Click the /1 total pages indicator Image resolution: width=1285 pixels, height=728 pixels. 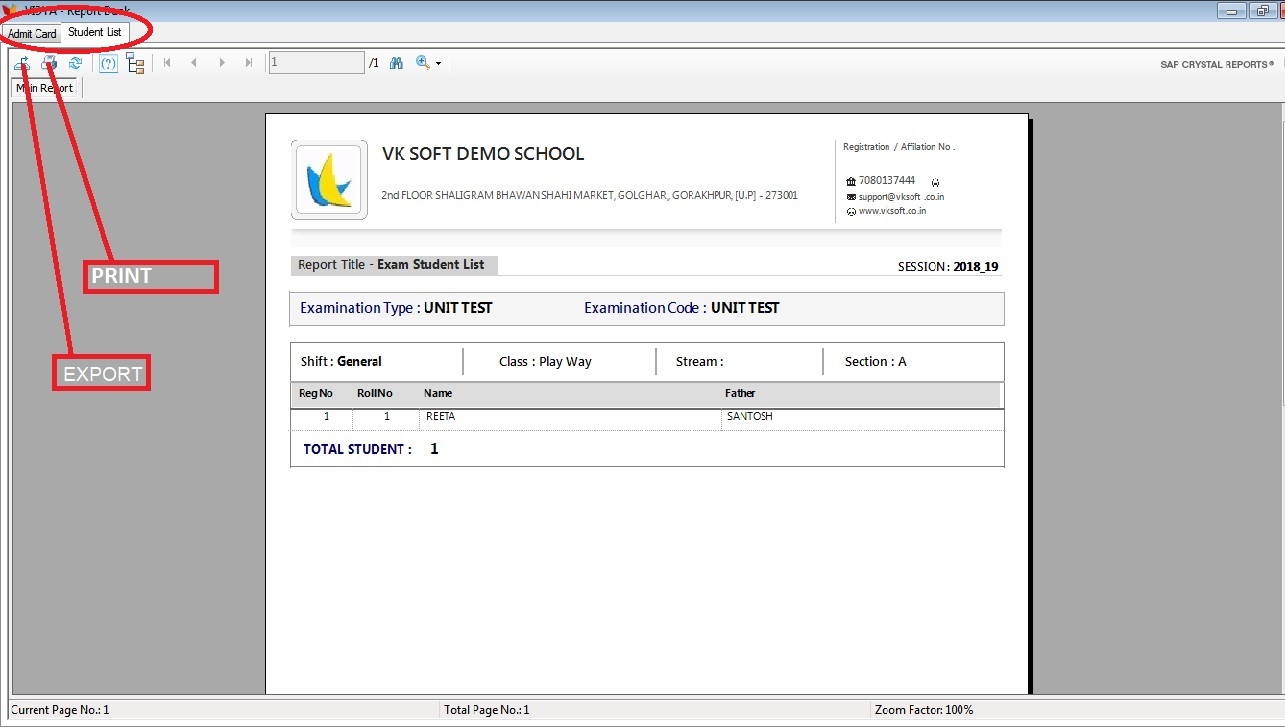click(374, 64)
